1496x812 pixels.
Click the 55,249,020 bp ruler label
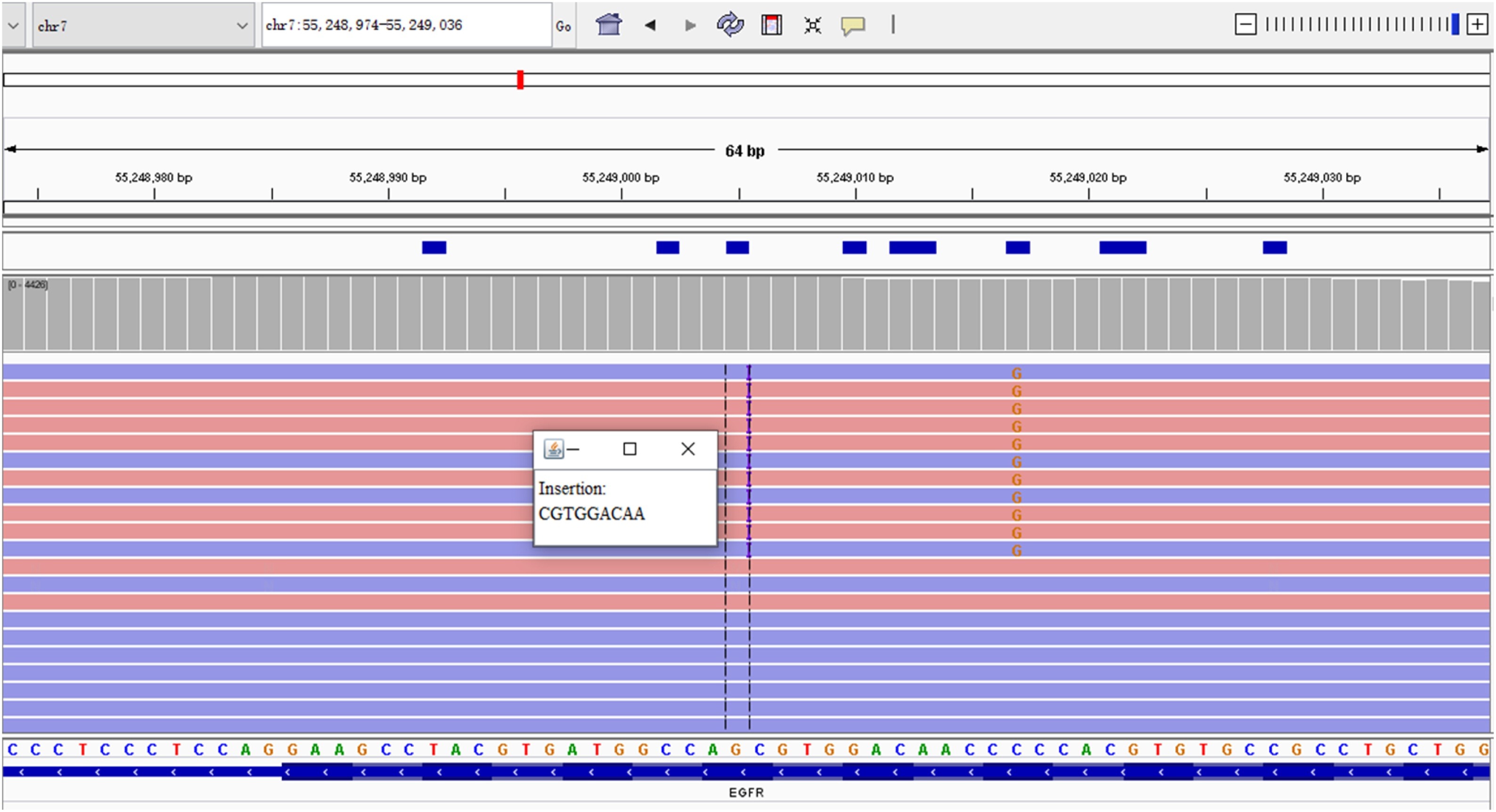[x=1088, y=178]
